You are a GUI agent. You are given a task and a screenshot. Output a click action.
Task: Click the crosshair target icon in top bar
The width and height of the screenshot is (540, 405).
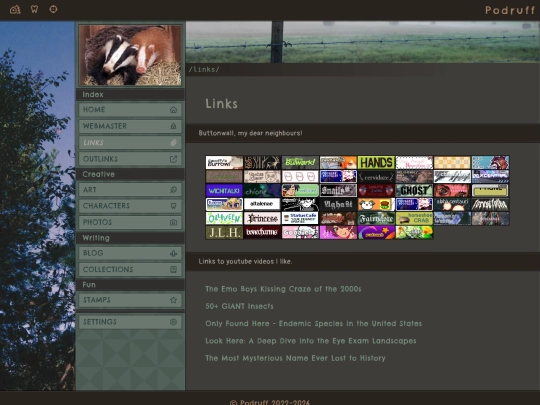click(53, 9)
